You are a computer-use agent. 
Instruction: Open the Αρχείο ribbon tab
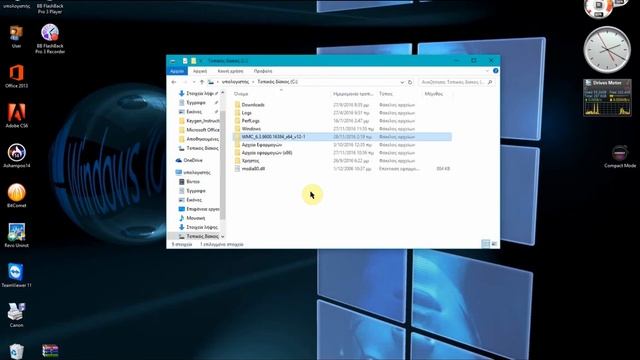point(177,71)
